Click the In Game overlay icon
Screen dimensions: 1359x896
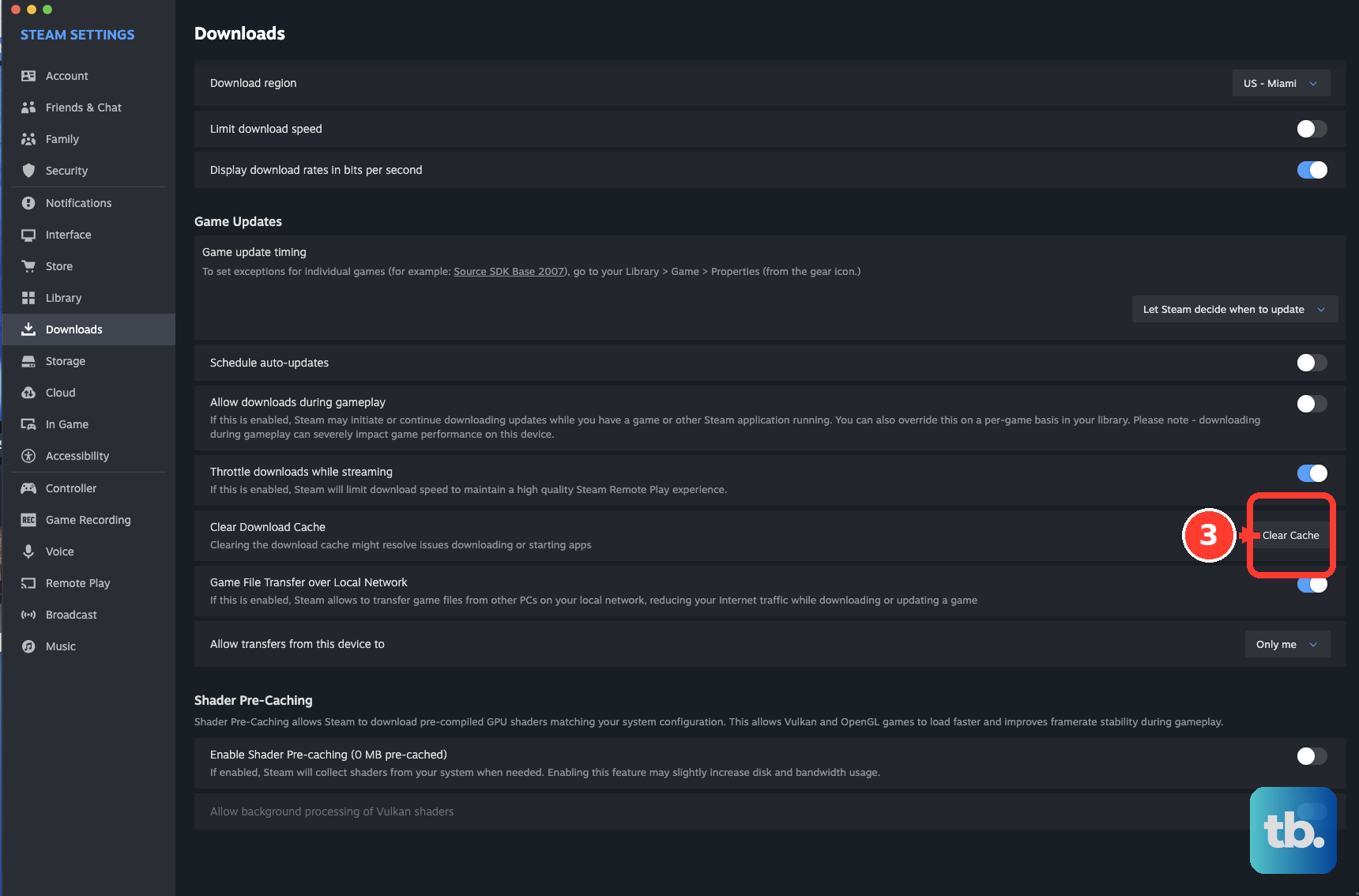28,424
